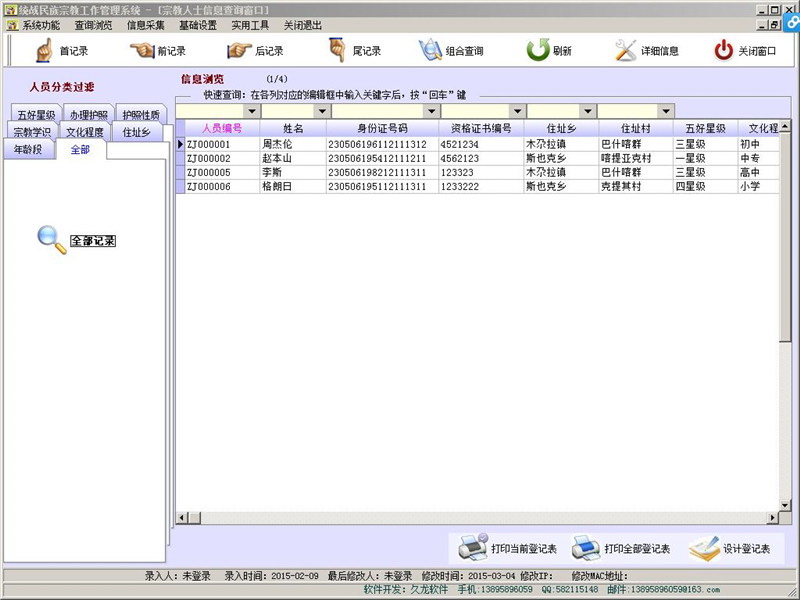Click the vertical scrollbar thumb

[x=785, y=237]
